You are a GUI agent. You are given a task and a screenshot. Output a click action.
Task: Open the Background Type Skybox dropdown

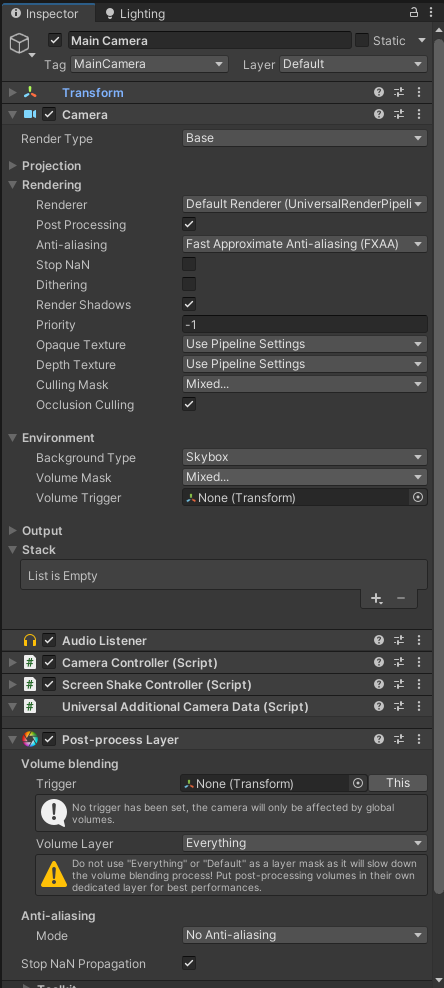(x=305, y=457)
